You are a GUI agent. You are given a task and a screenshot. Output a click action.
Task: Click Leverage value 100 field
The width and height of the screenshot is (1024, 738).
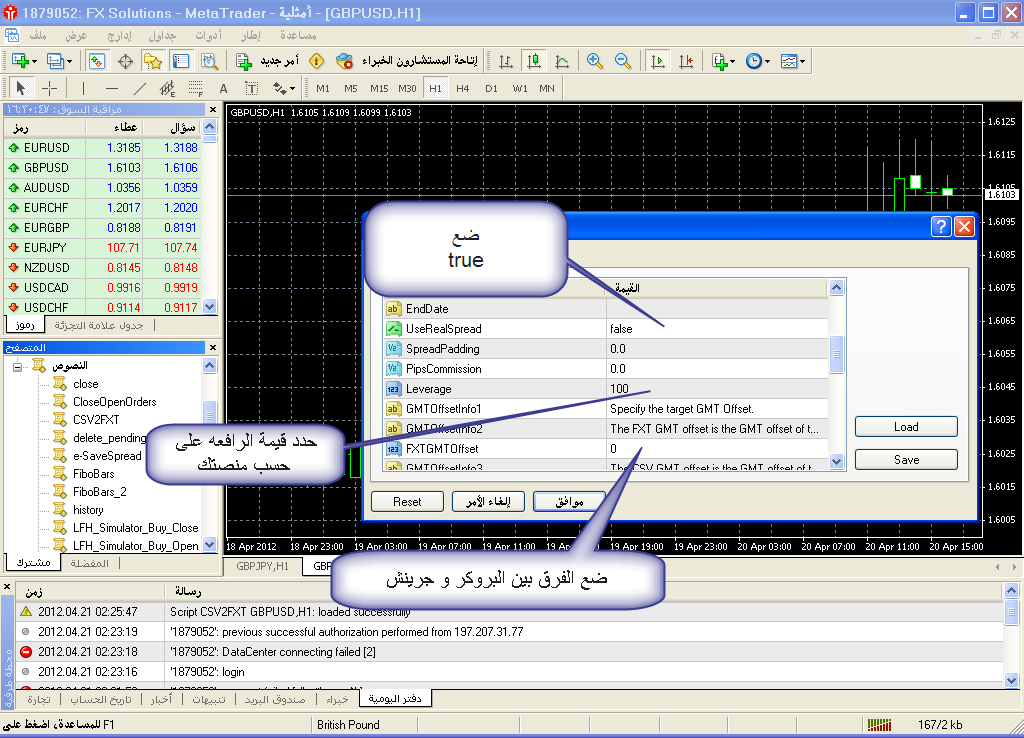click(x=717, y=389)
